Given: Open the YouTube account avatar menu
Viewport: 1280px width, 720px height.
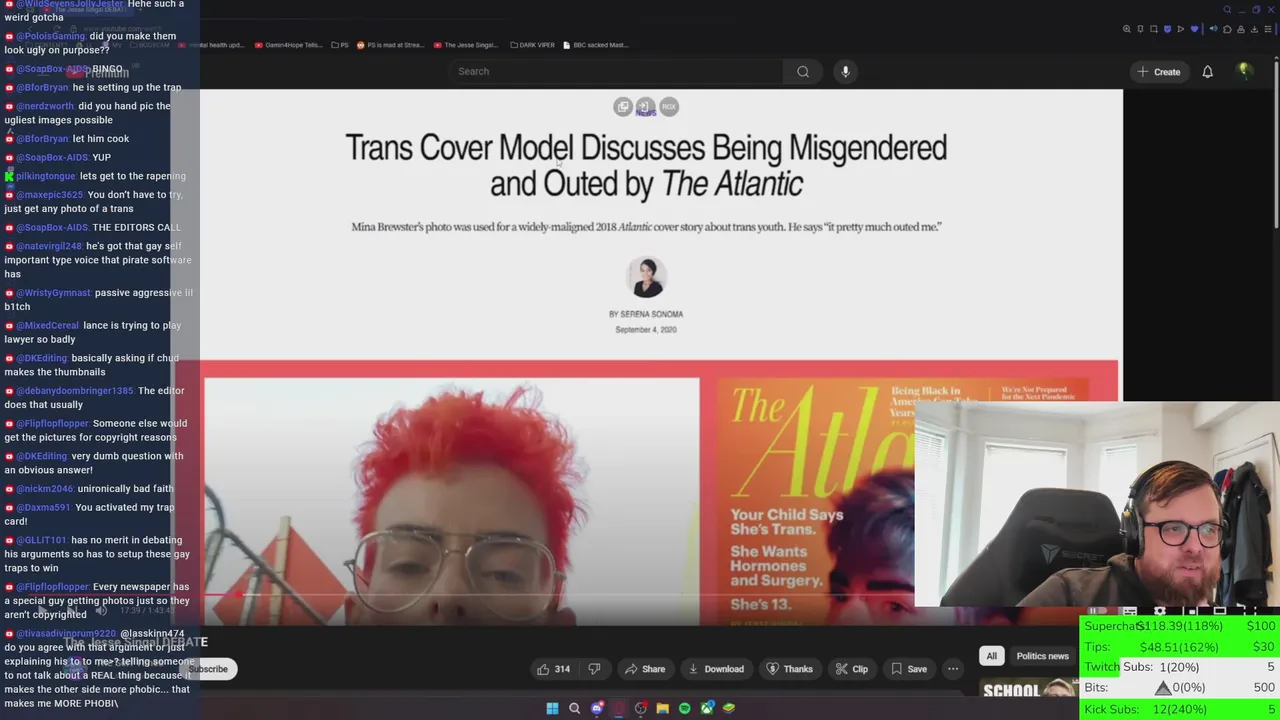Looking at the screenshot, I should pyautogui.click(x=1244, y=71).
